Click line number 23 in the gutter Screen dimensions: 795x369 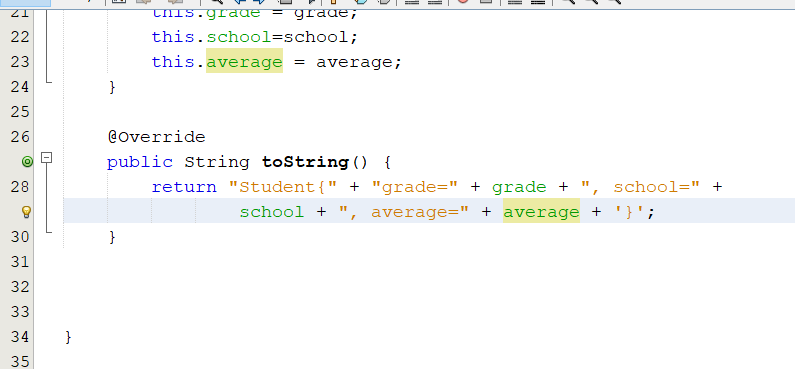pyautogui.click(x=20, y=62)
